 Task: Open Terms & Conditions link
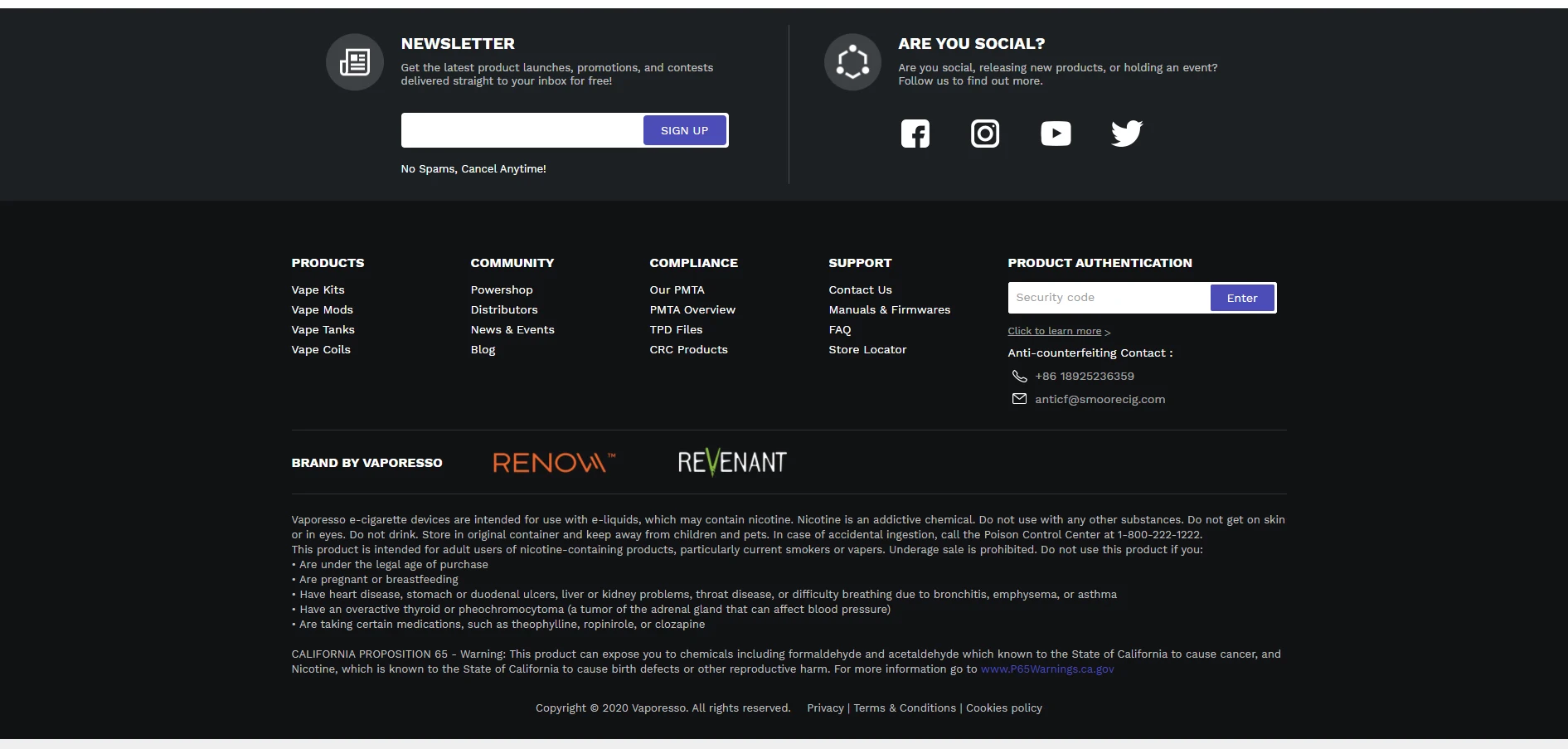tap(905, 708)
